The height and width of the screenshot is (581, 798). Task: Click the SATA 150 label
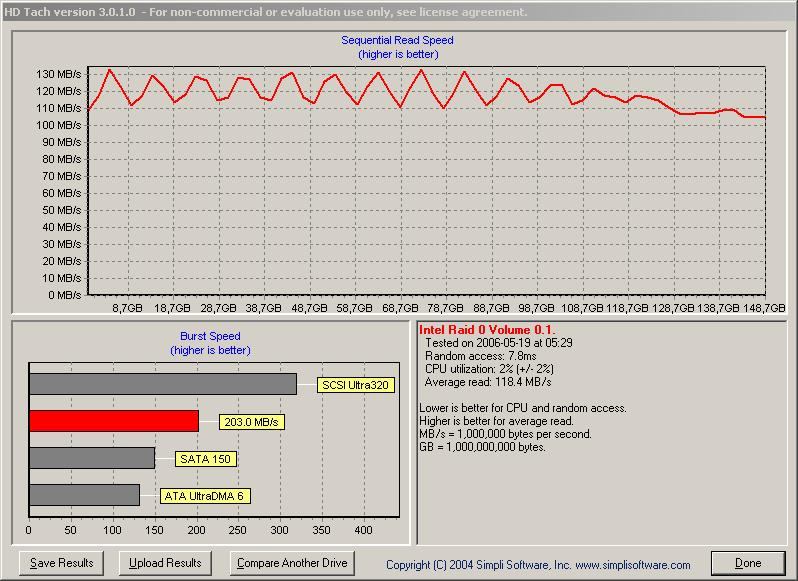206,459
